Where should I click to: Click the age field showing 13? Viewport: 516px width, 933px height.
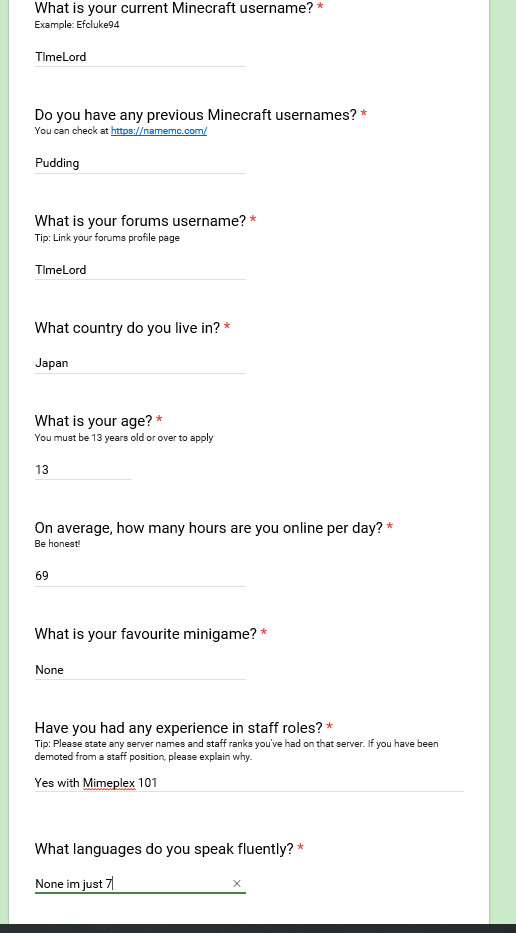click(x=82, y=469)
